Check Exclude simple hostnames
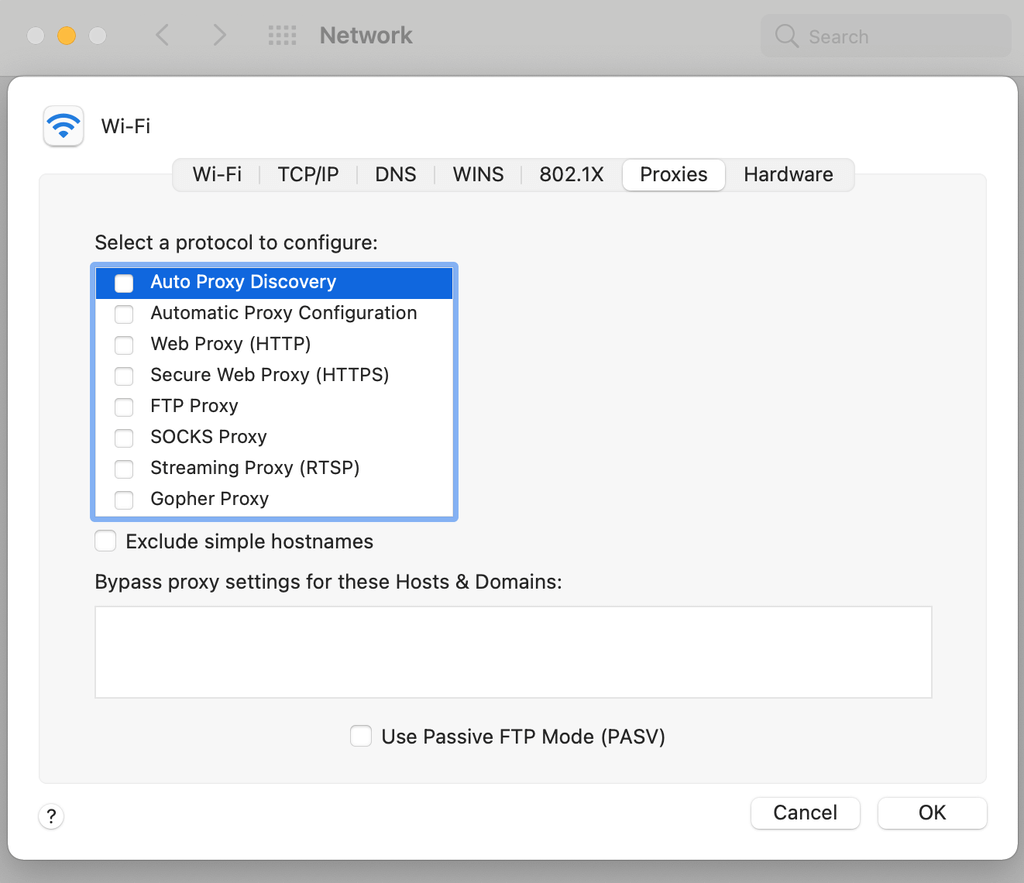 105,541
